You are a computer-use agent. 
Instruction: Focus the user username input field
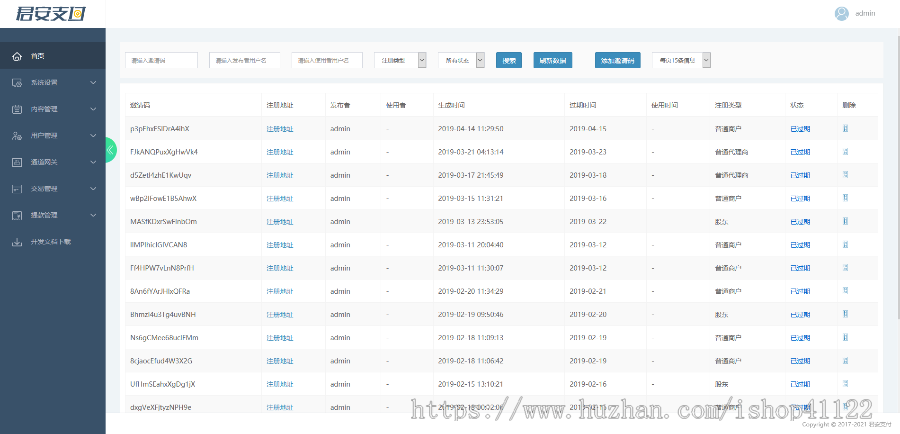[x=327, y=60]
